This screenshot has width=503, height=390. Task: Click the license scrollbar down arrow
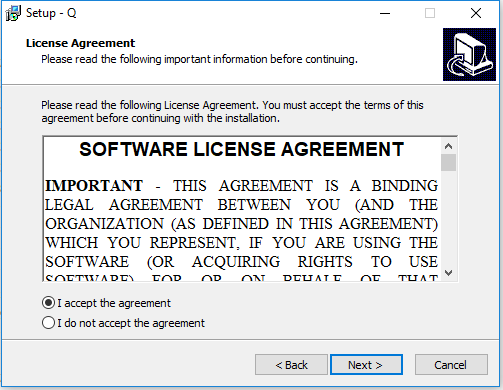[x=448, y=273]
